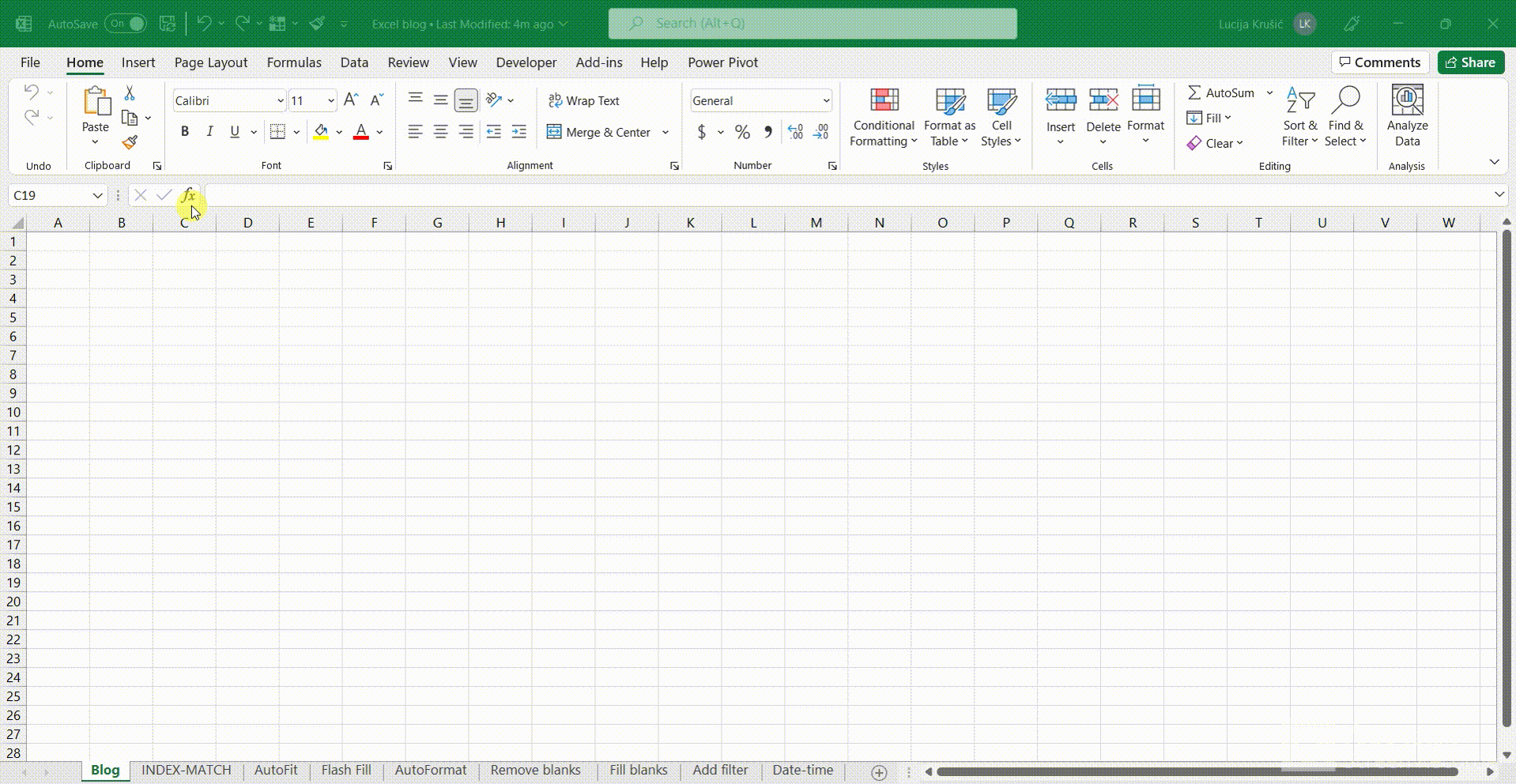Switch to the Flash Fill sheet tab
The image size is (1516, 784).
(x=346, y=771)
